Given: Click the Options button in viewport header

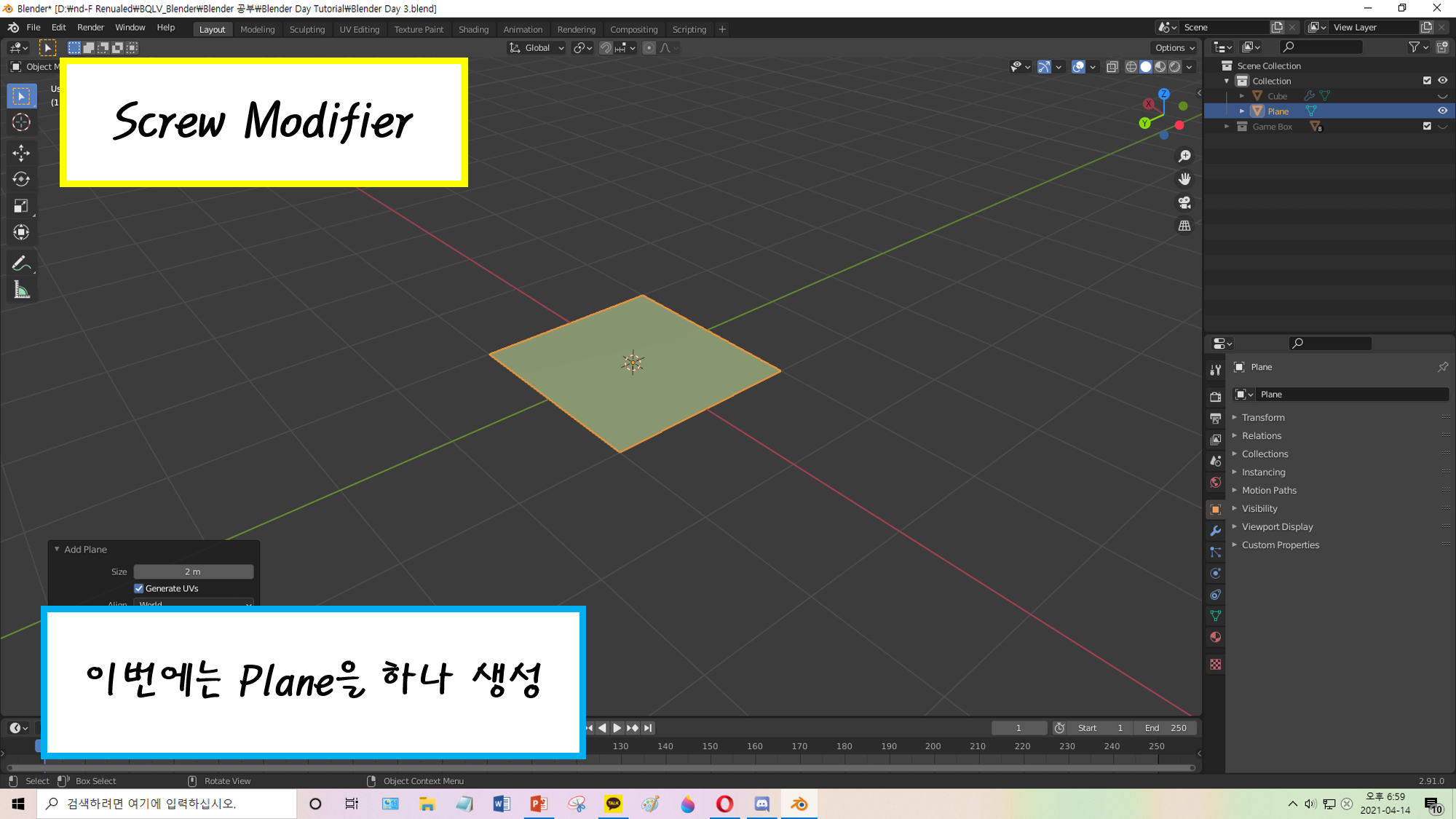Looking at the screenshot, I should coord(1174,48).
